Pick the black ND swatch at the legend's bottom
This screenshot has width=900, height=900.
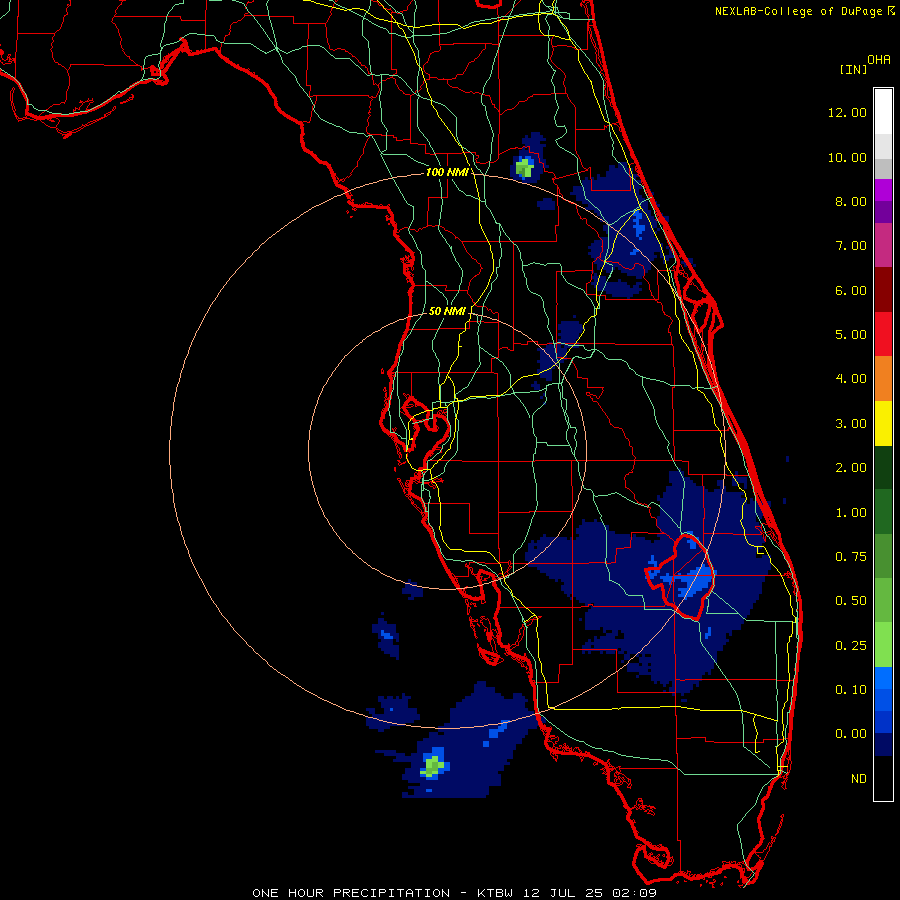pyautogui.click(x=883, y=778)
